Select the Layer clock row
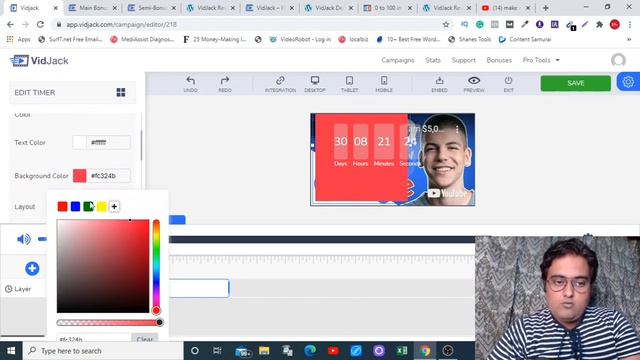Viewport: 640px width, 360px height. tap(18, 289)
